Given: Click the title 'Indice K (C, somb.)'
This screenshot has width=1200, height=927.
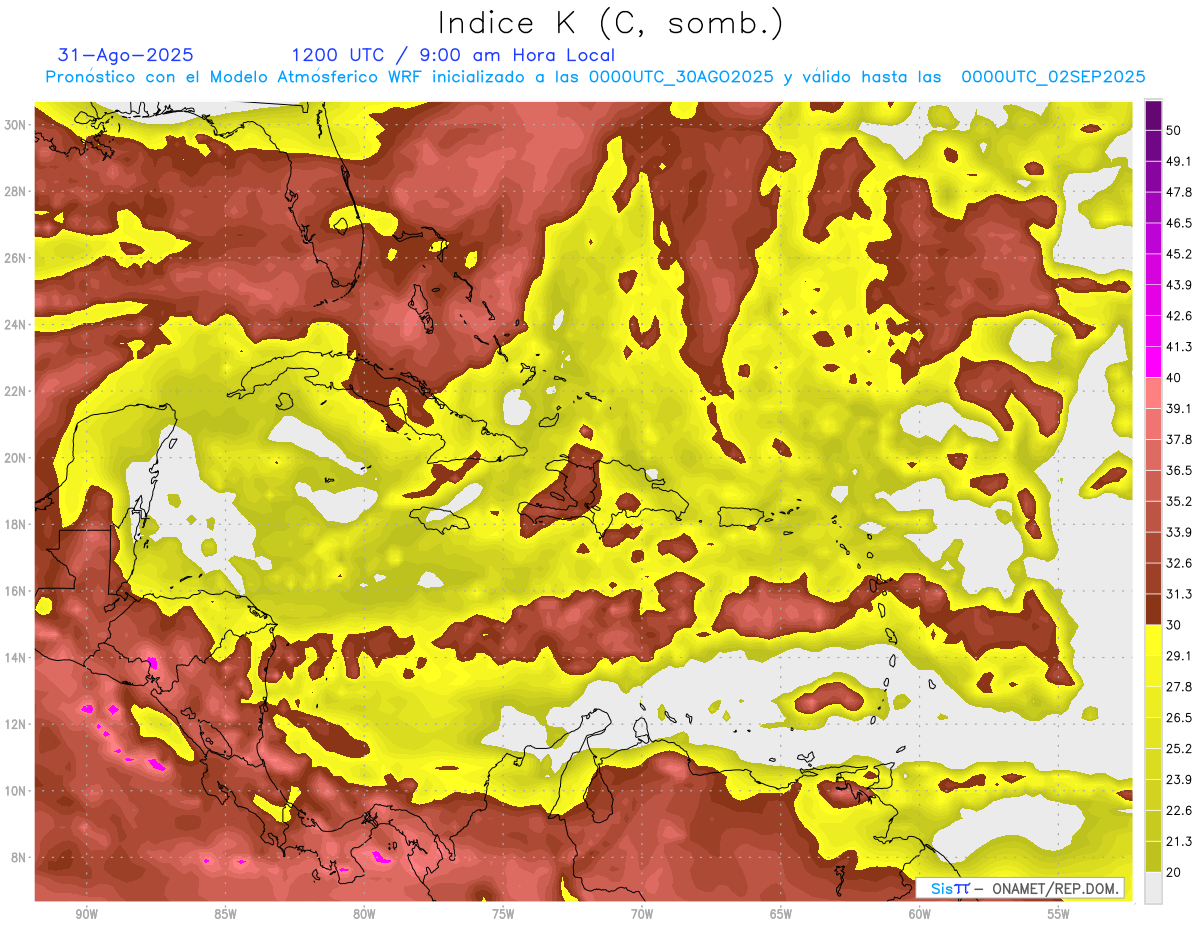Looking at the screenshot, I should [x=611, y=23].
